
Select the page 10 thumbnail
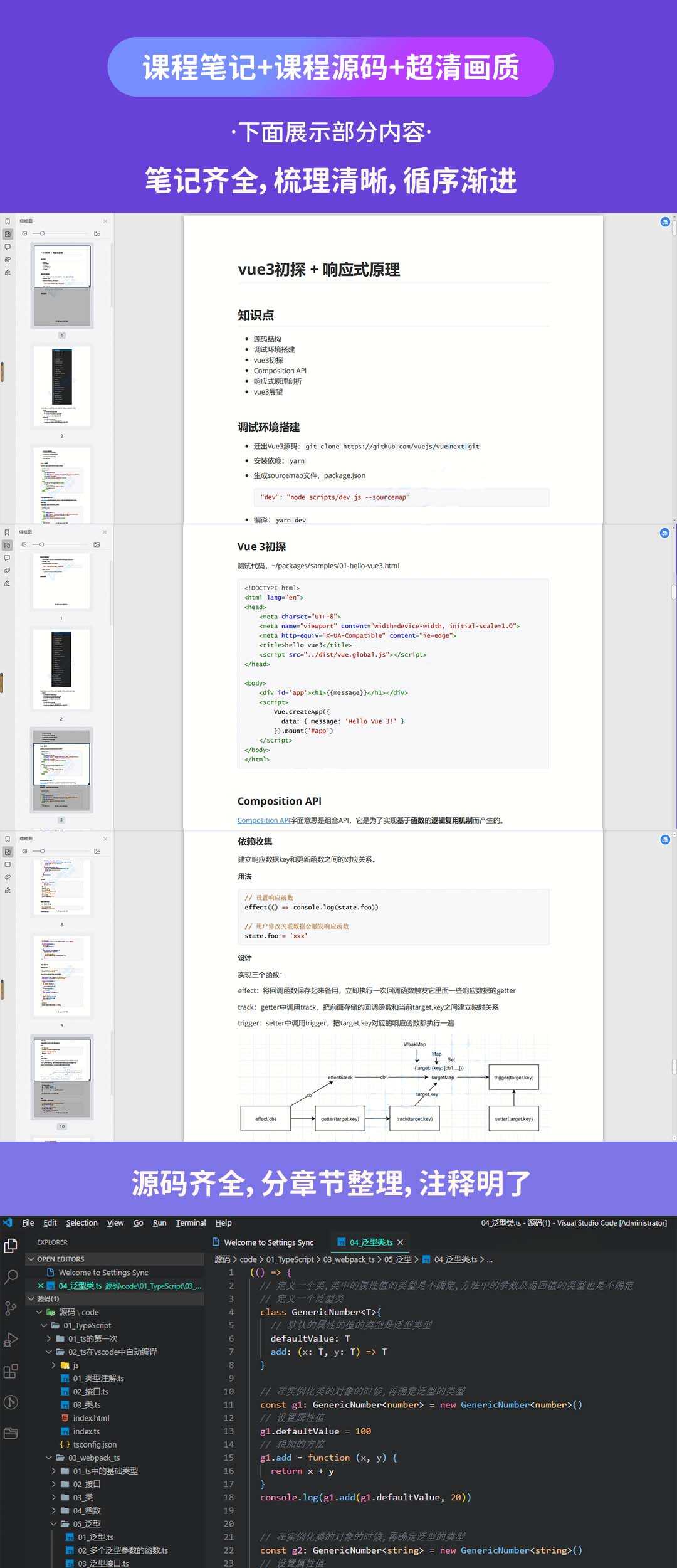pos(61,1076)
